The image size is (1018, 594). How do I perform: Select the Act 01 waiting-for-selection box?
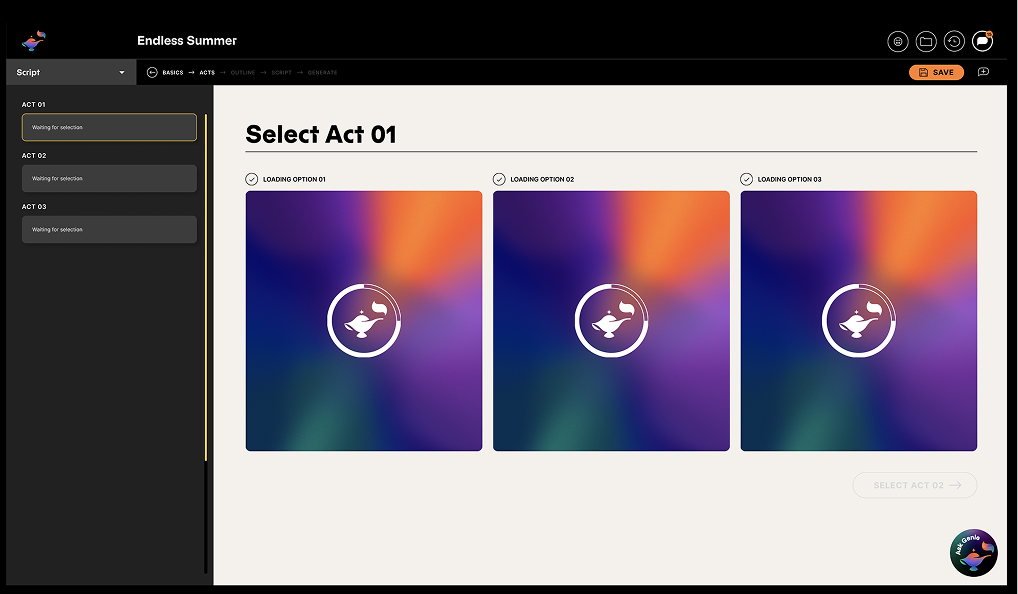point(109,127)
